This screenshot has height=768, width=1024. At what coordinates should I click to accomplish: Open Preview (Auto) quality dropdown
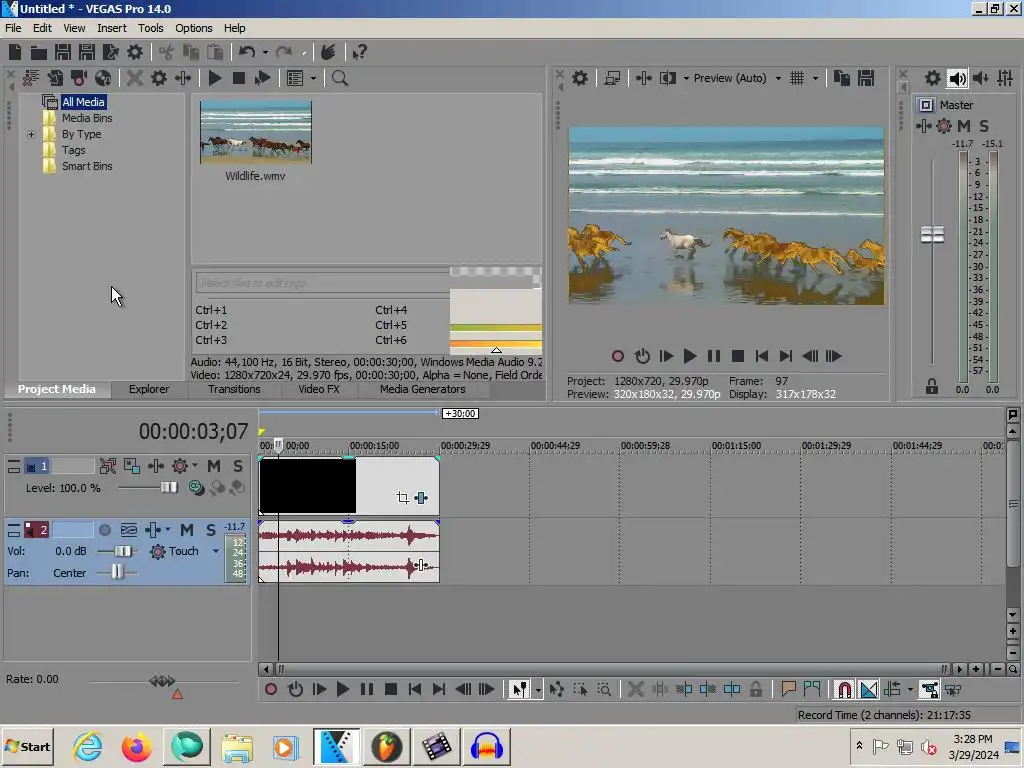(778, 78)
